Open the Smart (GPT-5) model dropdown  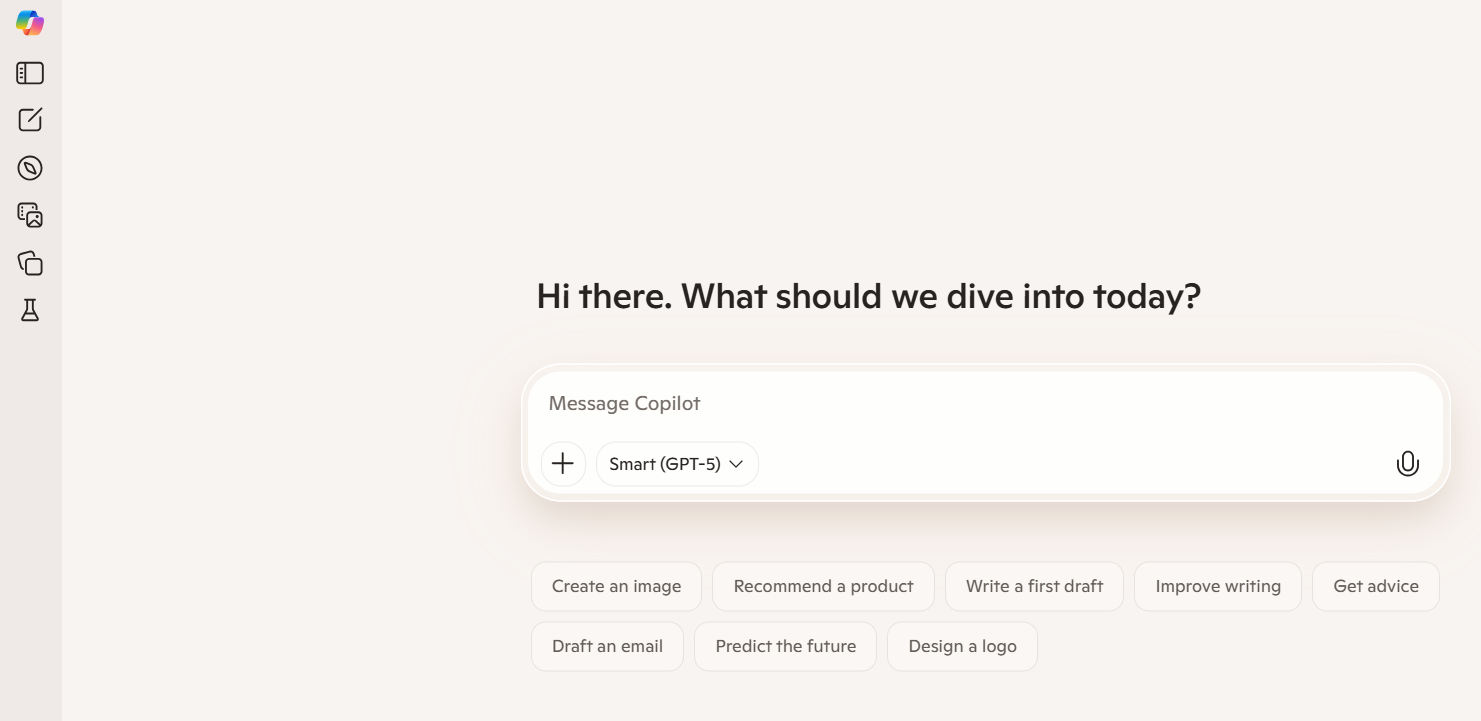pos(665,464)
